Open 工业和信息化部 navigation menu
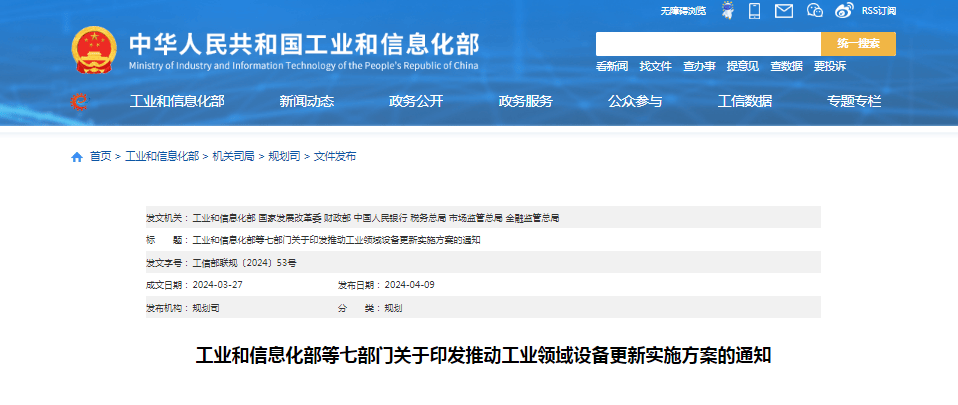 click(x=177, y=101)
